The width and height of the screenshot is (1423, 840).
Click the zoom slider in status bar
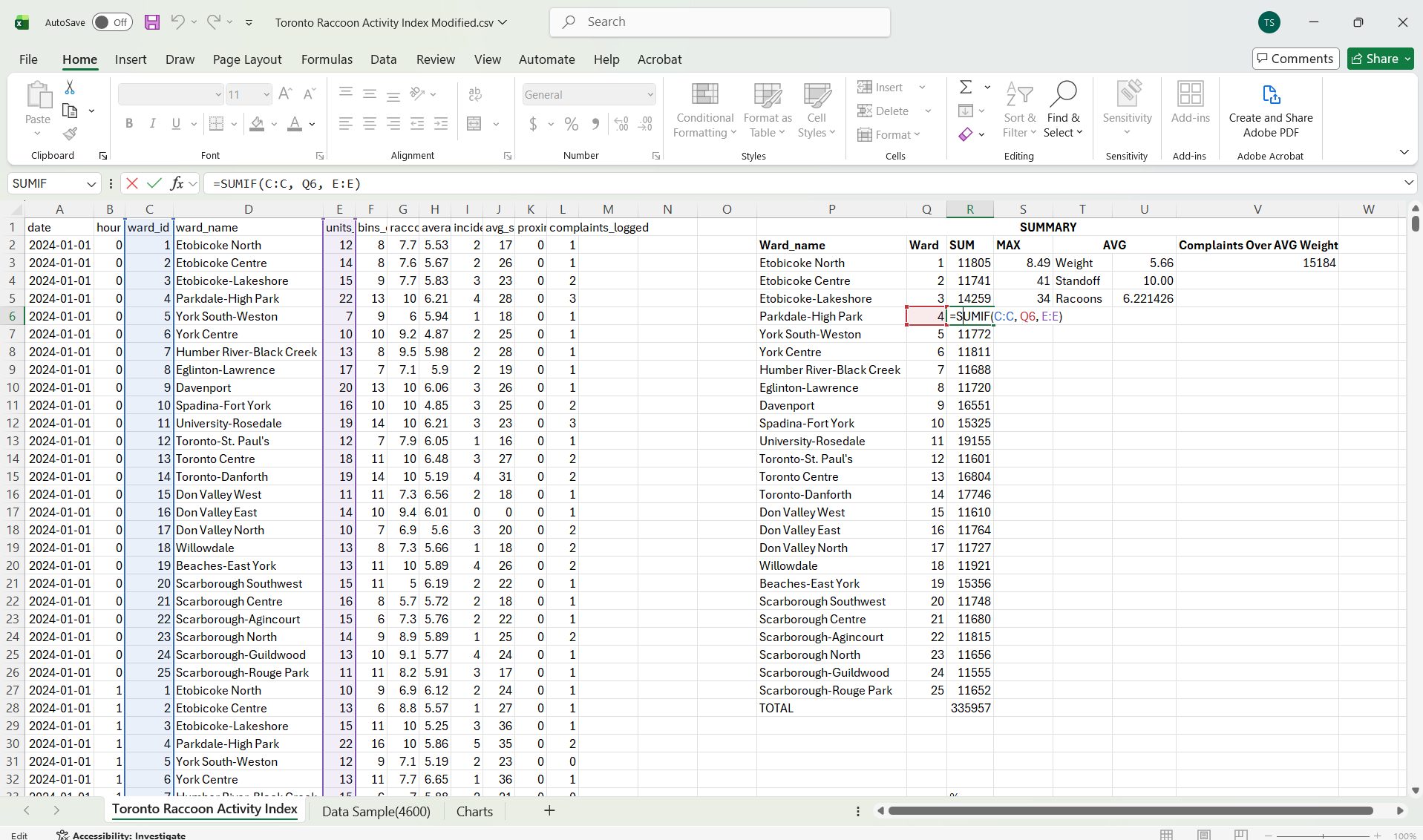(x=1323, y=836)
